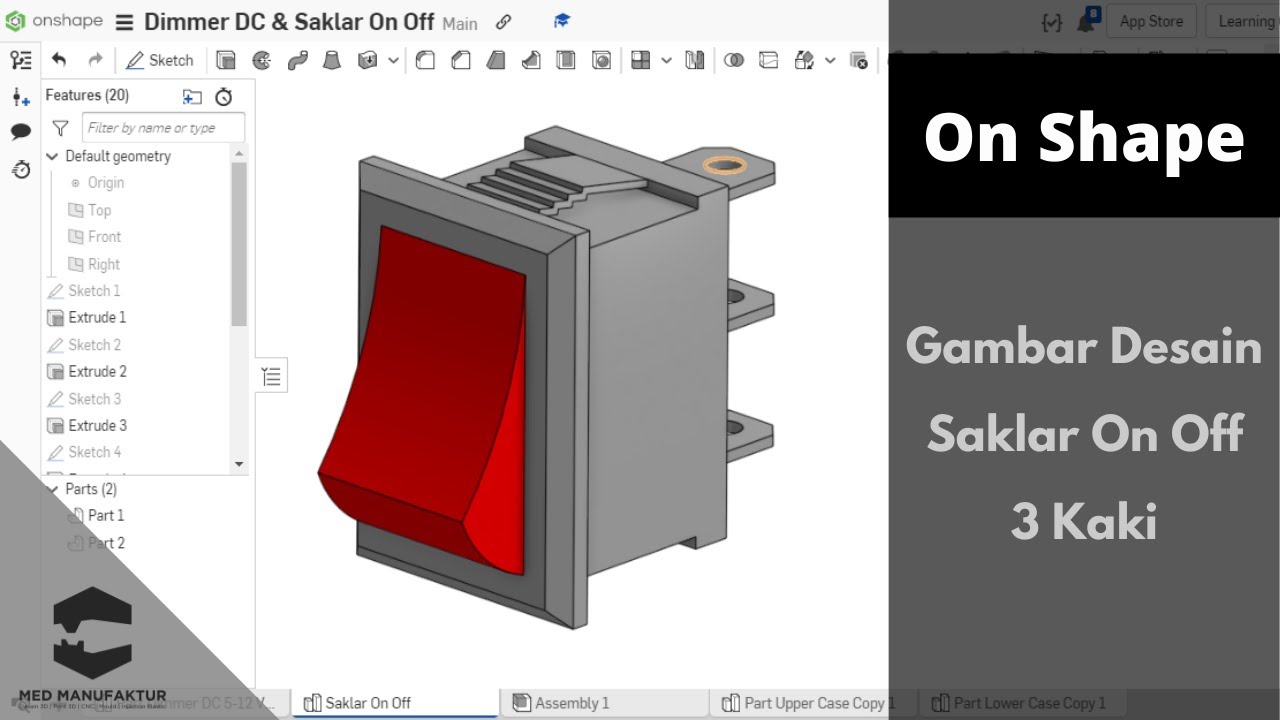Viewport: 1280px width, 720px height.
Task: Click the document link icon
Action: click(504, 22)
